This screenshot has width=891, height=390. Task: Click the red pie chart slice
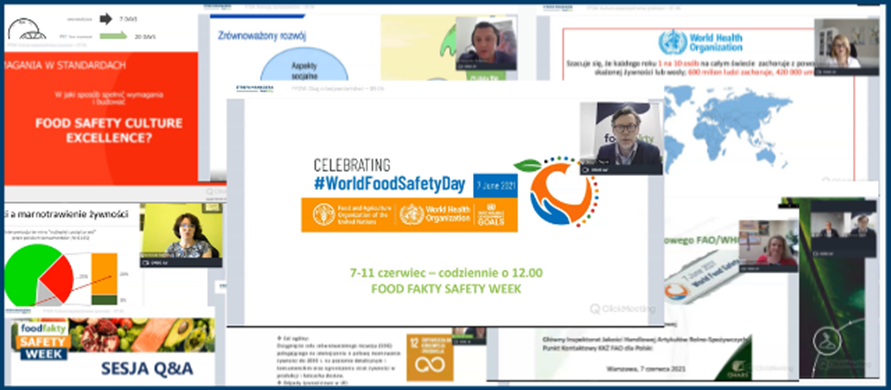point(57,279)
